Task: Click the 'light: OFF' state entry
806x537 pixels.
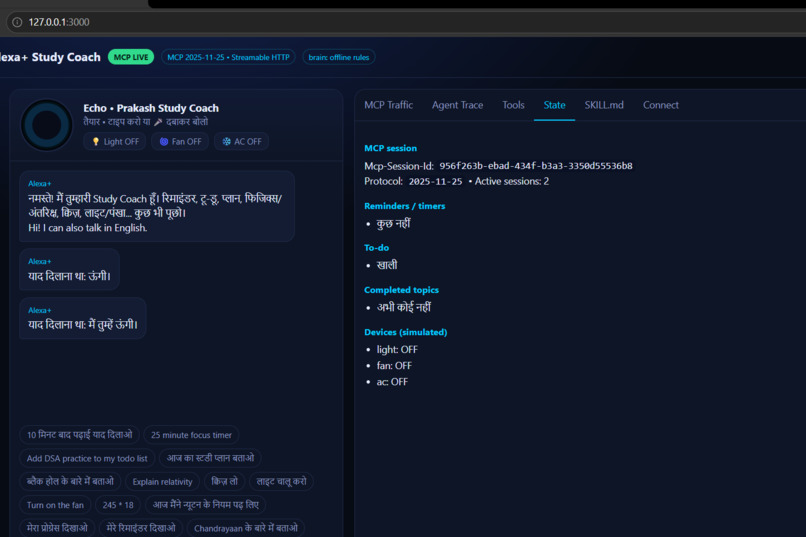Action: (397, 349)
